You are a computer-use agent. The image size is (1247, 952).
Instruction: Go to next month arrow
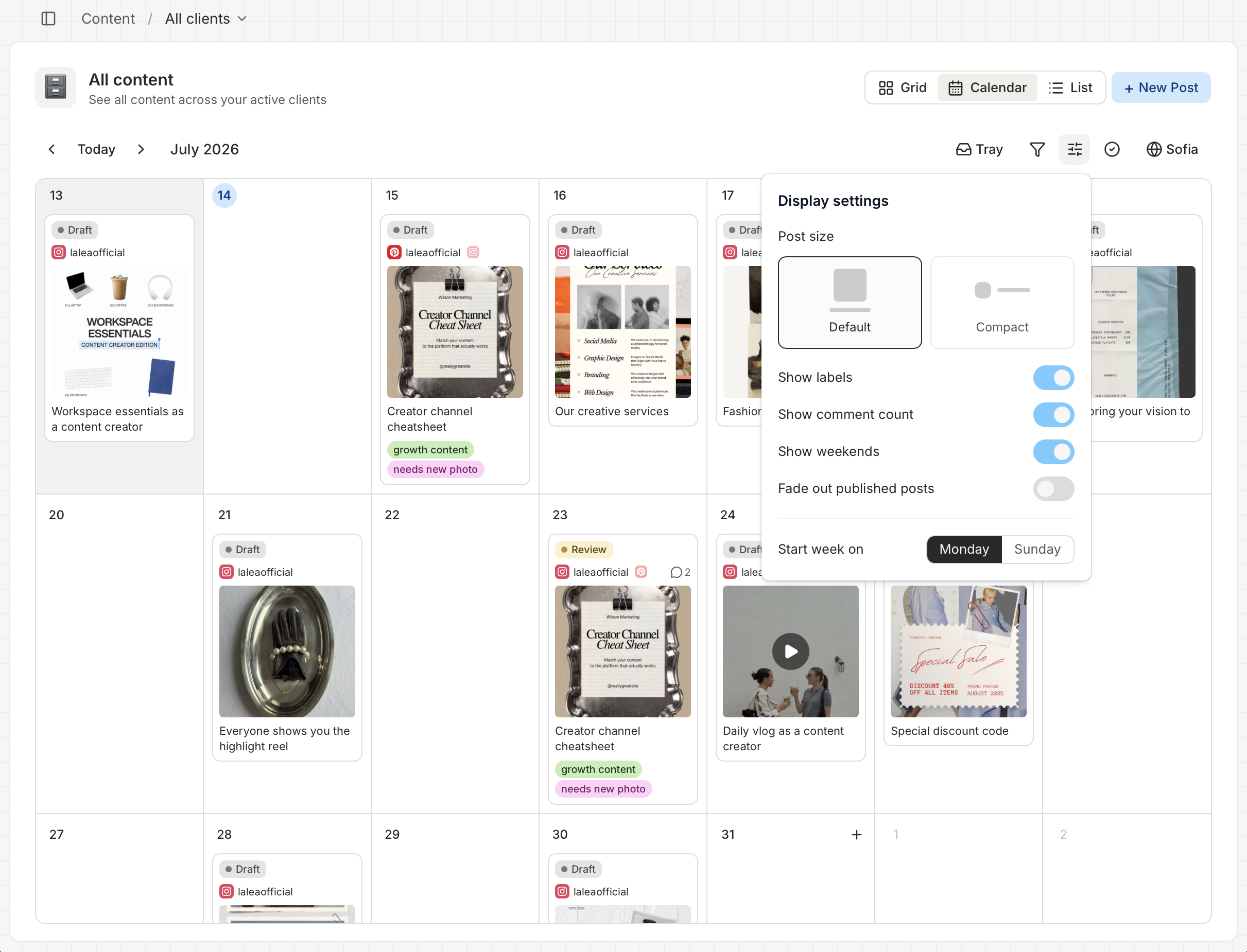[141, 150]
